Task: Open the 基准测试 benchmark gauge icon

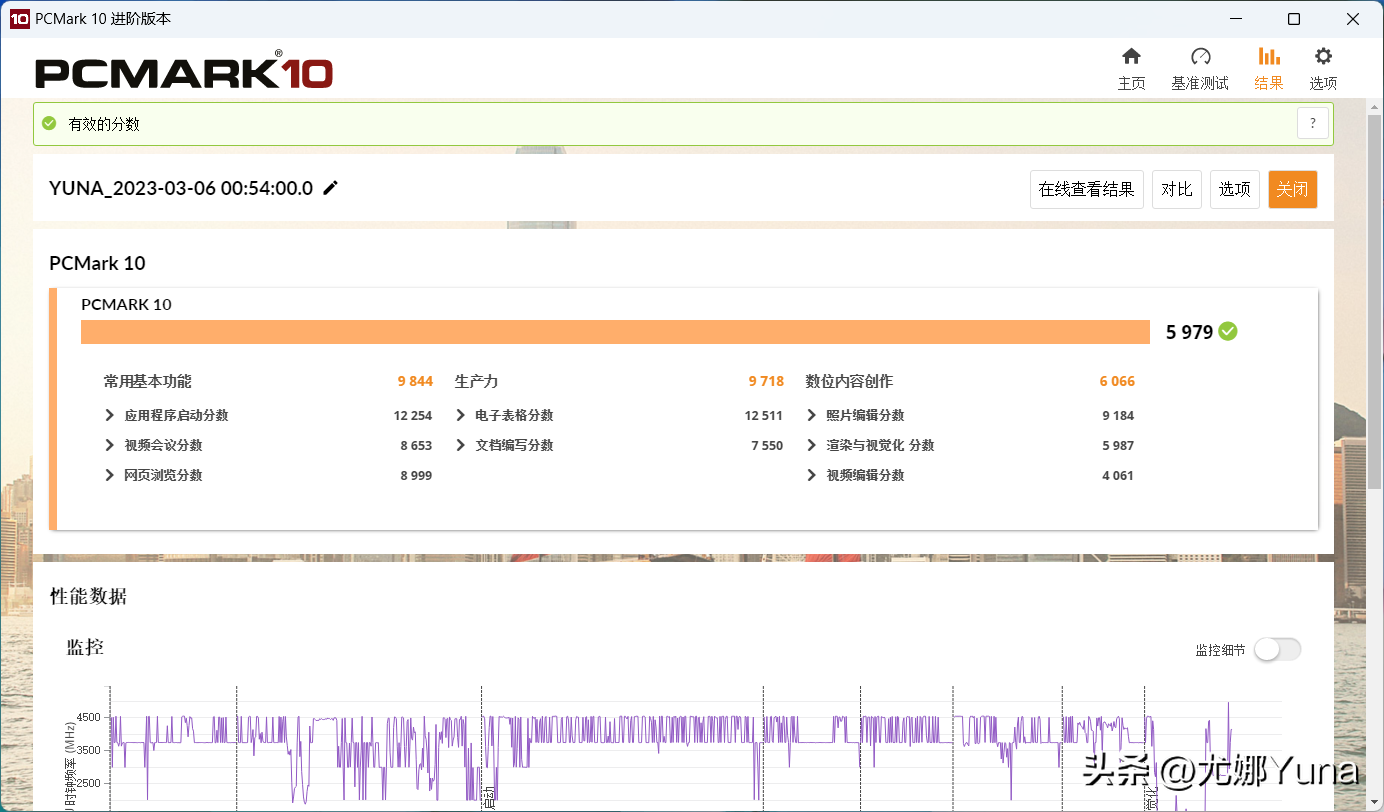Action: (1201, 56)
